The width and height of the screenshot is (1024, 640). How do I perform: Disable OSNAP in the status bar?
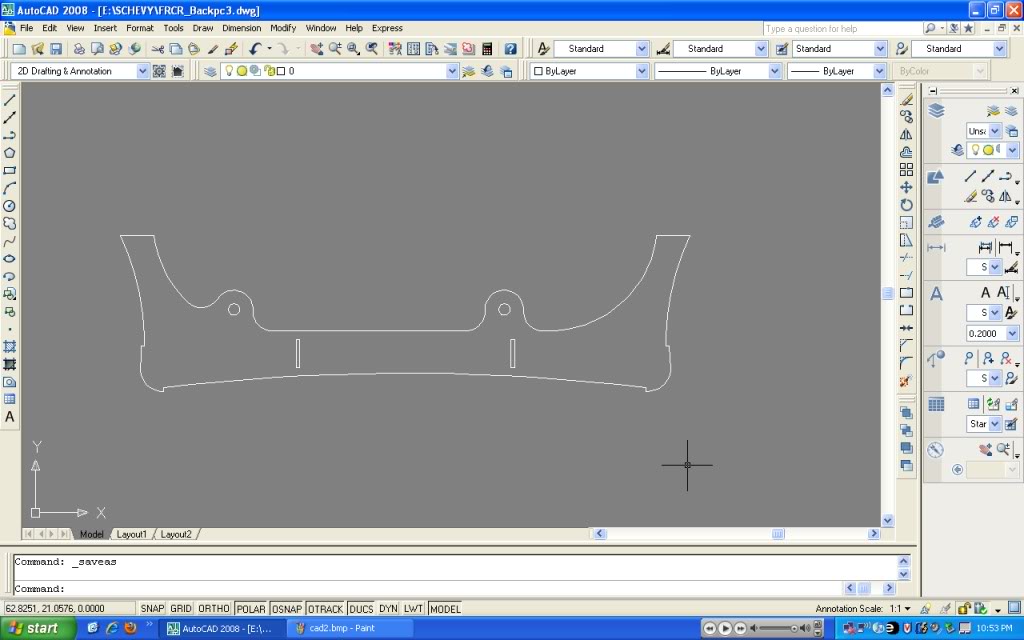[x=288, y=608]
